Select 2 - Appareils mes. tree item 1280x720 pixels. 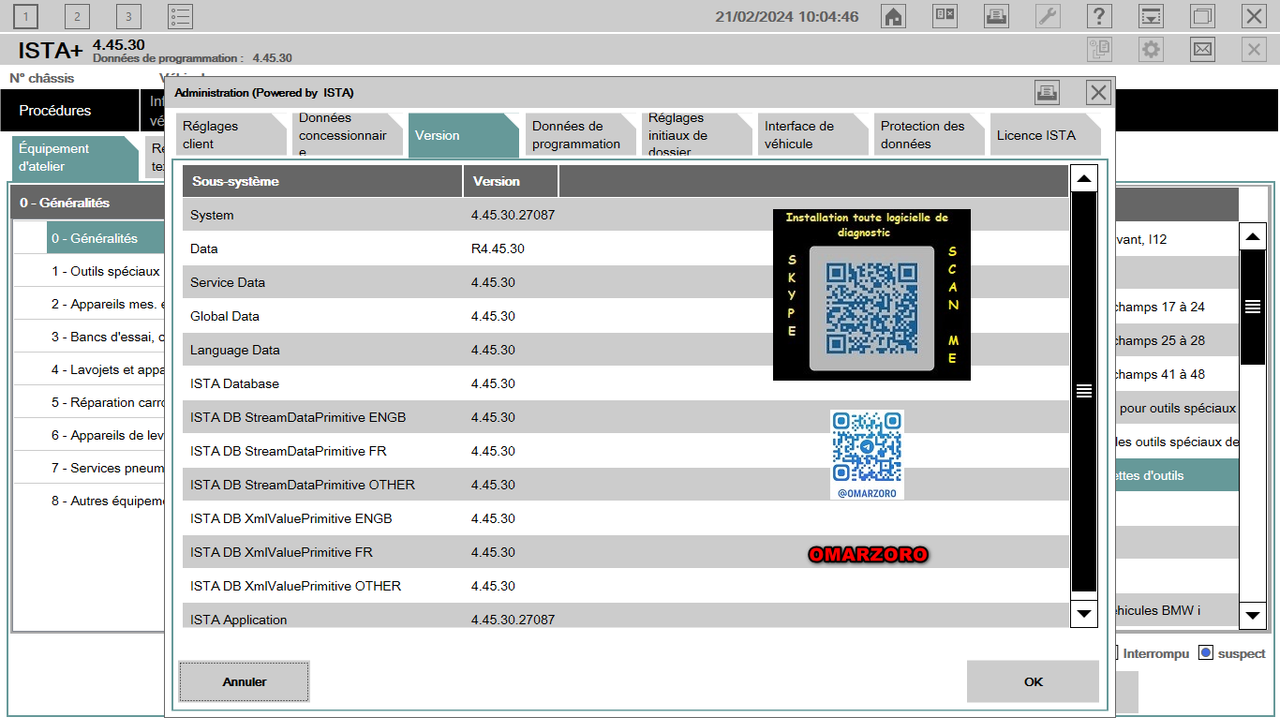pyautogui.click(x=106, y=305)
